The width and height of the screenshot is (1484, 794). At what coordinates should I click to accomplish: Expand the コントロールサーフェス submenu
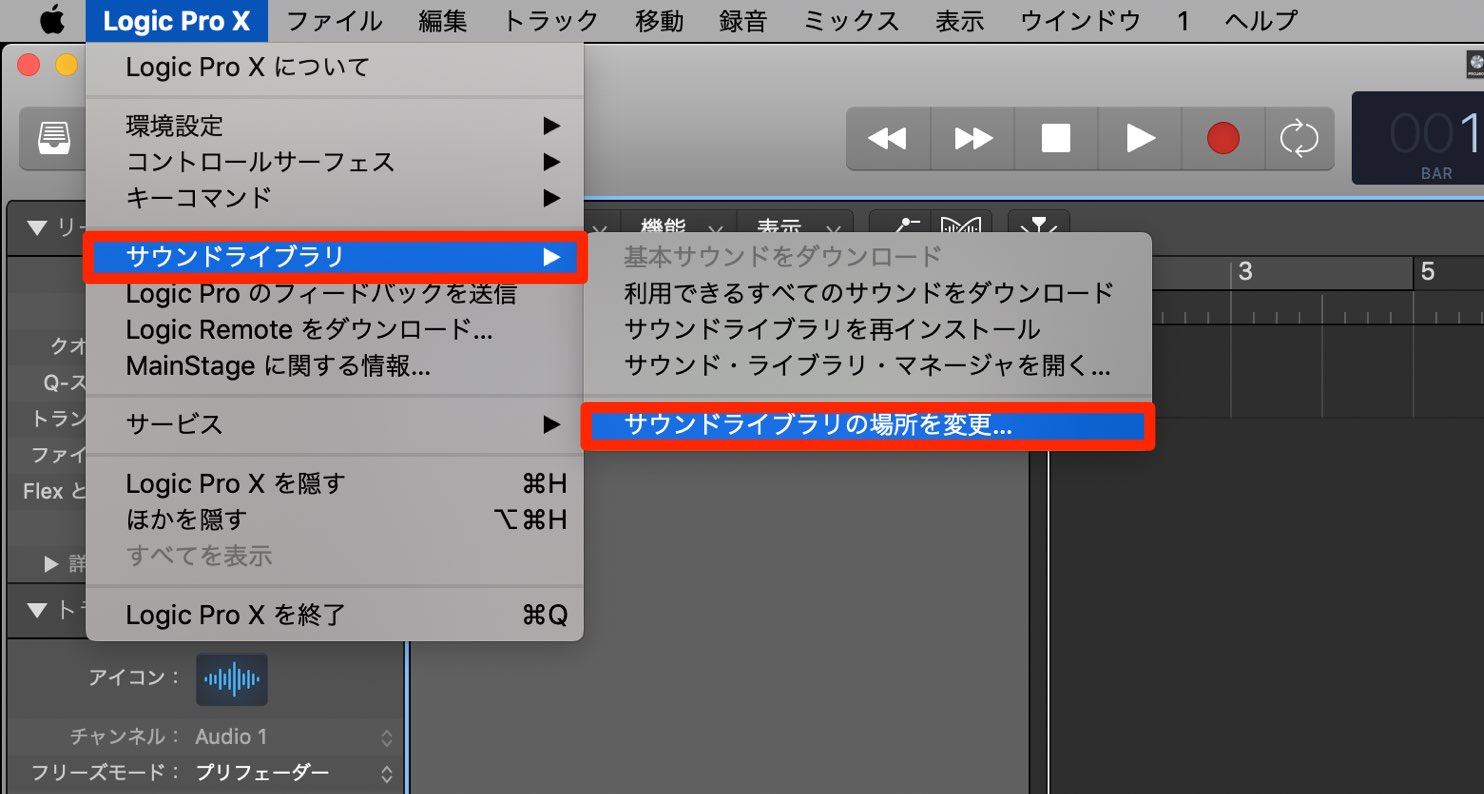click(x=334, y=162)
